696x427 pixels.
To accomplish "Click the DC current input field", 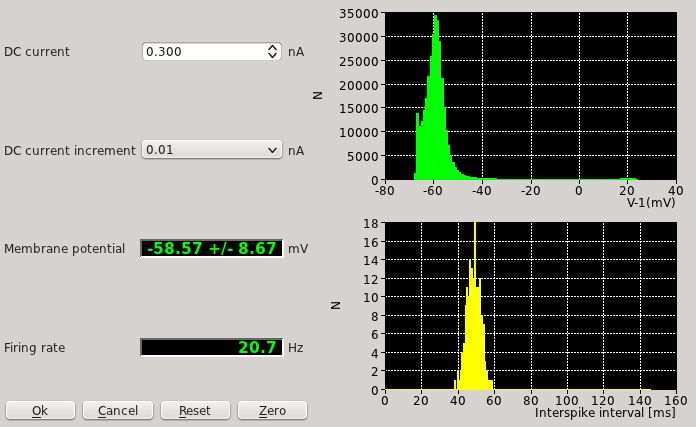I will coord(204,51).
